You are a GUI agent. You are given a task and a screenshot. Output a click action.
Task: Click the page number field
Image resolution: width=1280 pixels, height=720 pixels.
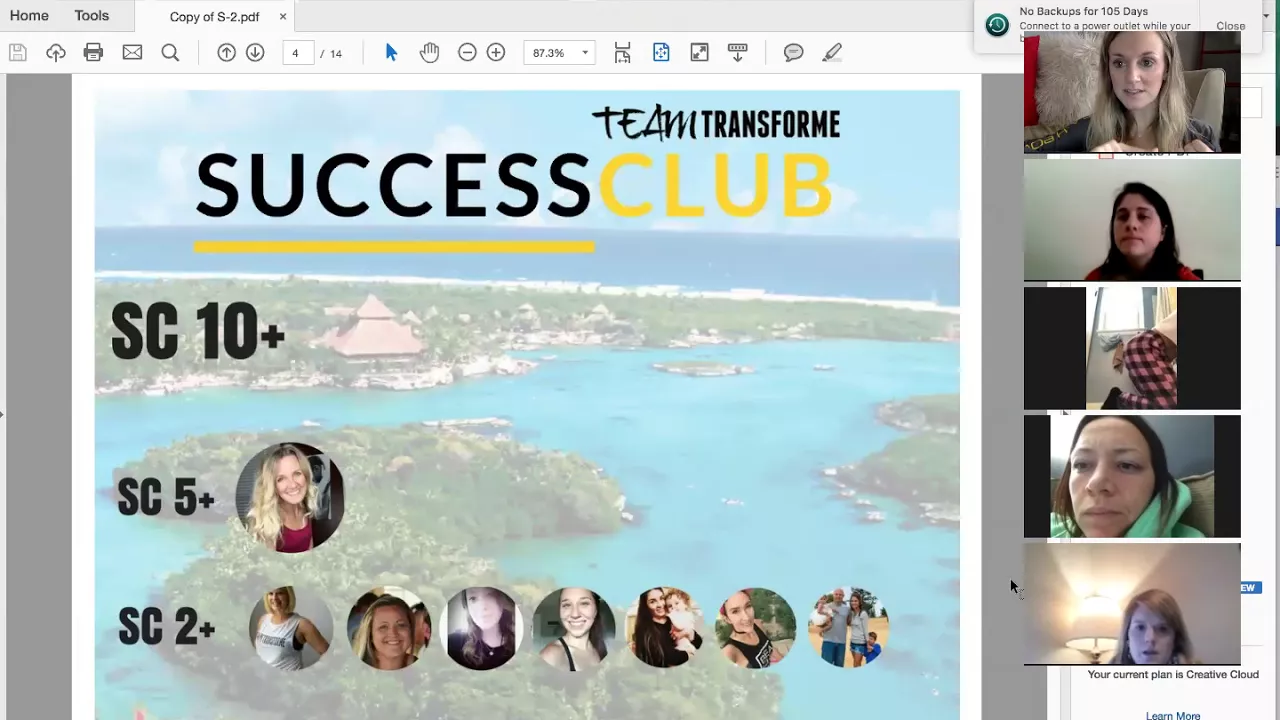(297, 53)
